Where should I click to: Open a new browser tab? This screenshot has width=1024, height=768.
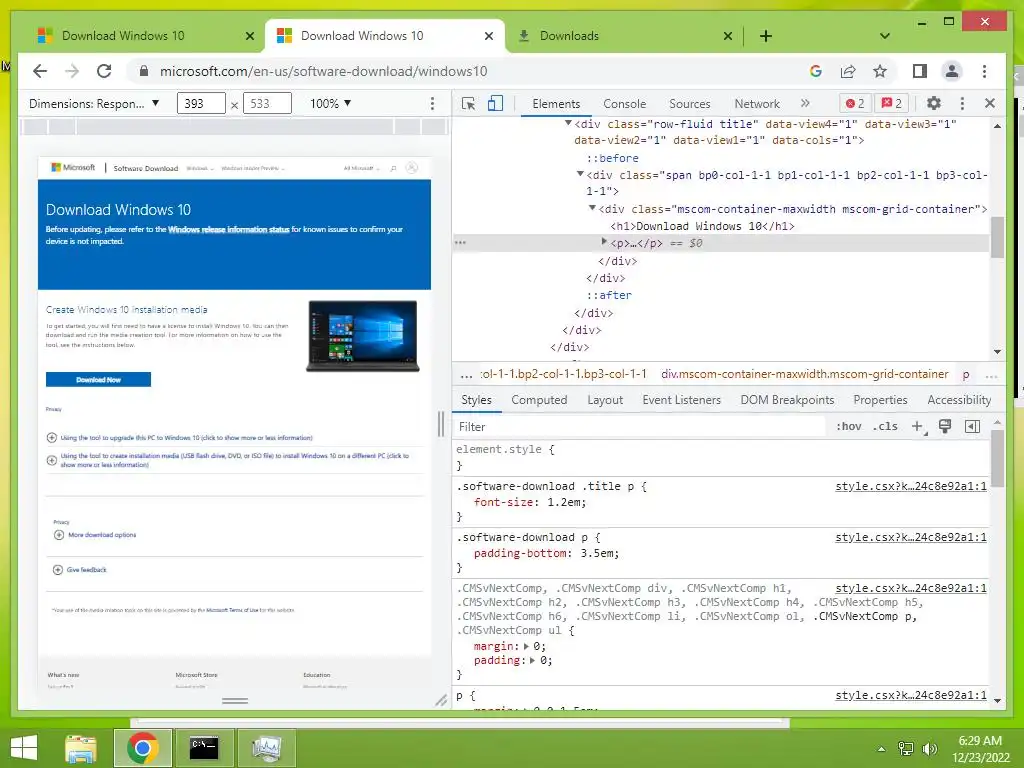(765, 36)
